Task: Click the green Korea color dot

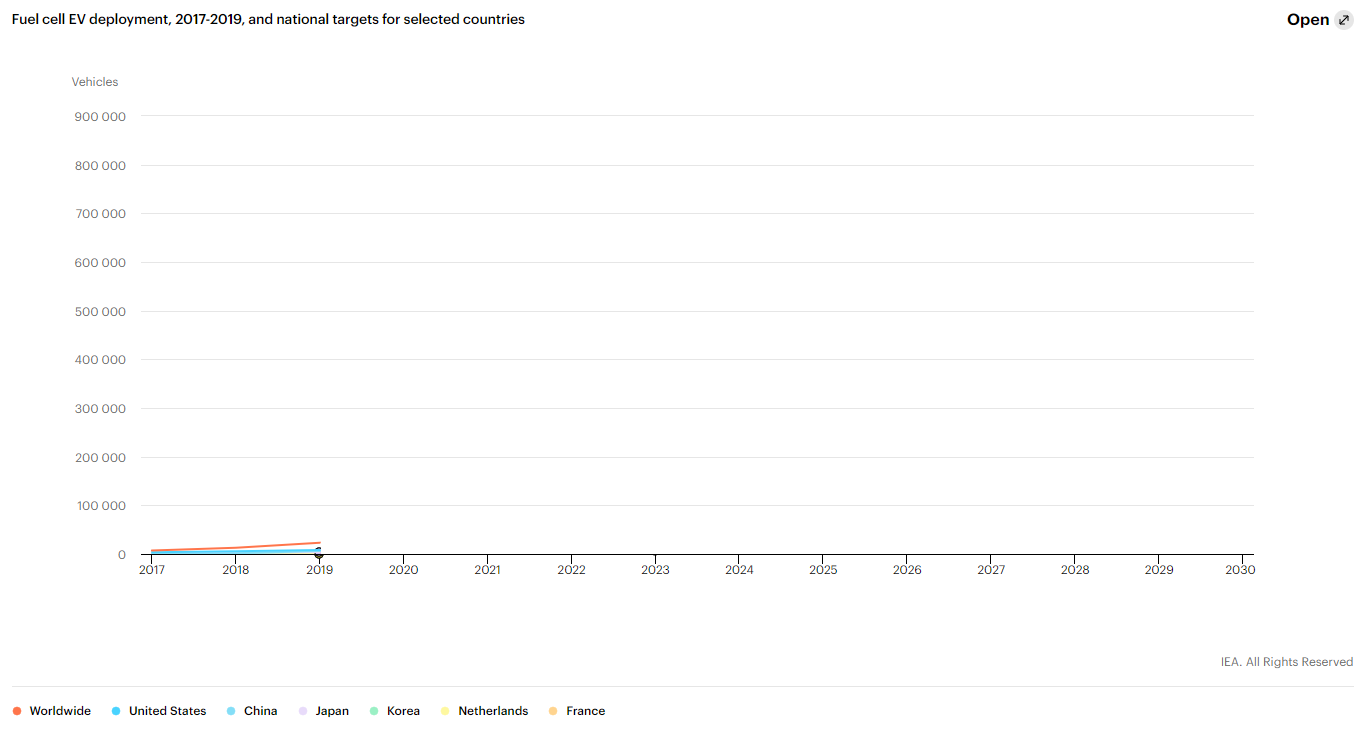Action: click(x=374, y=711)
